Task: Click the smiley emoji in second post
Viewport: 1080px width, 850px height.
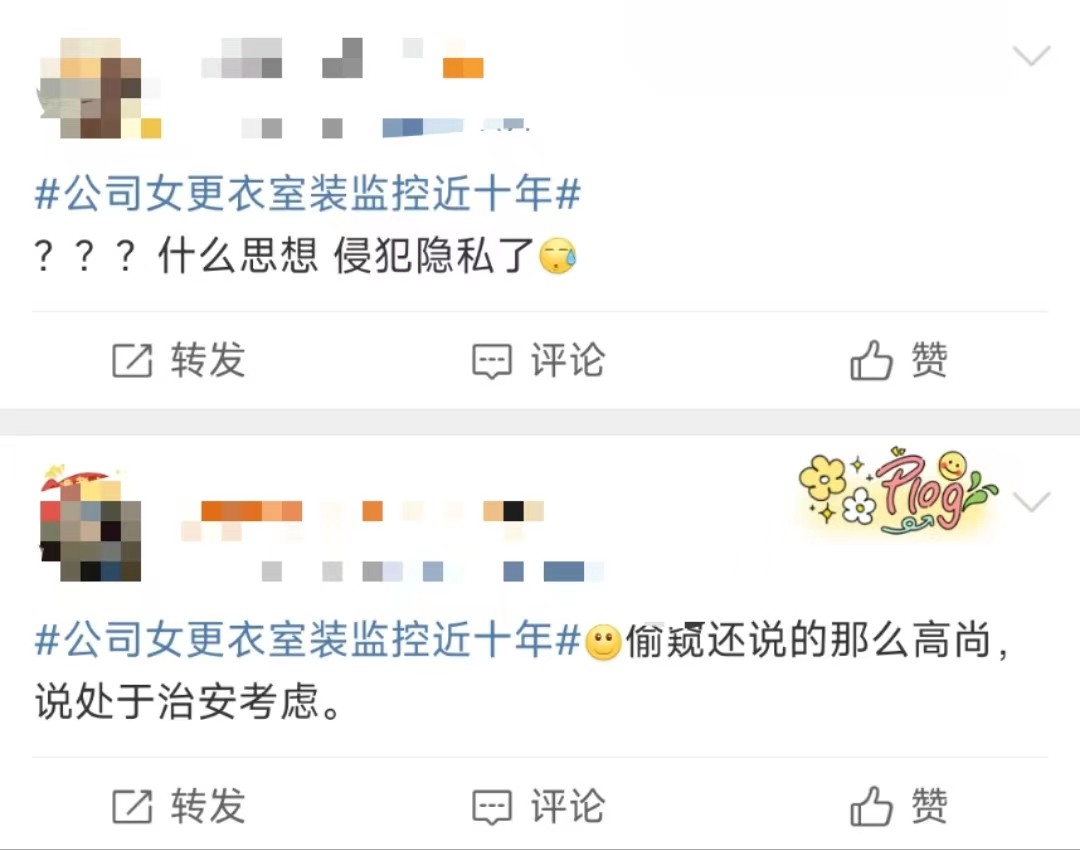Action: [x=603, y=643]
